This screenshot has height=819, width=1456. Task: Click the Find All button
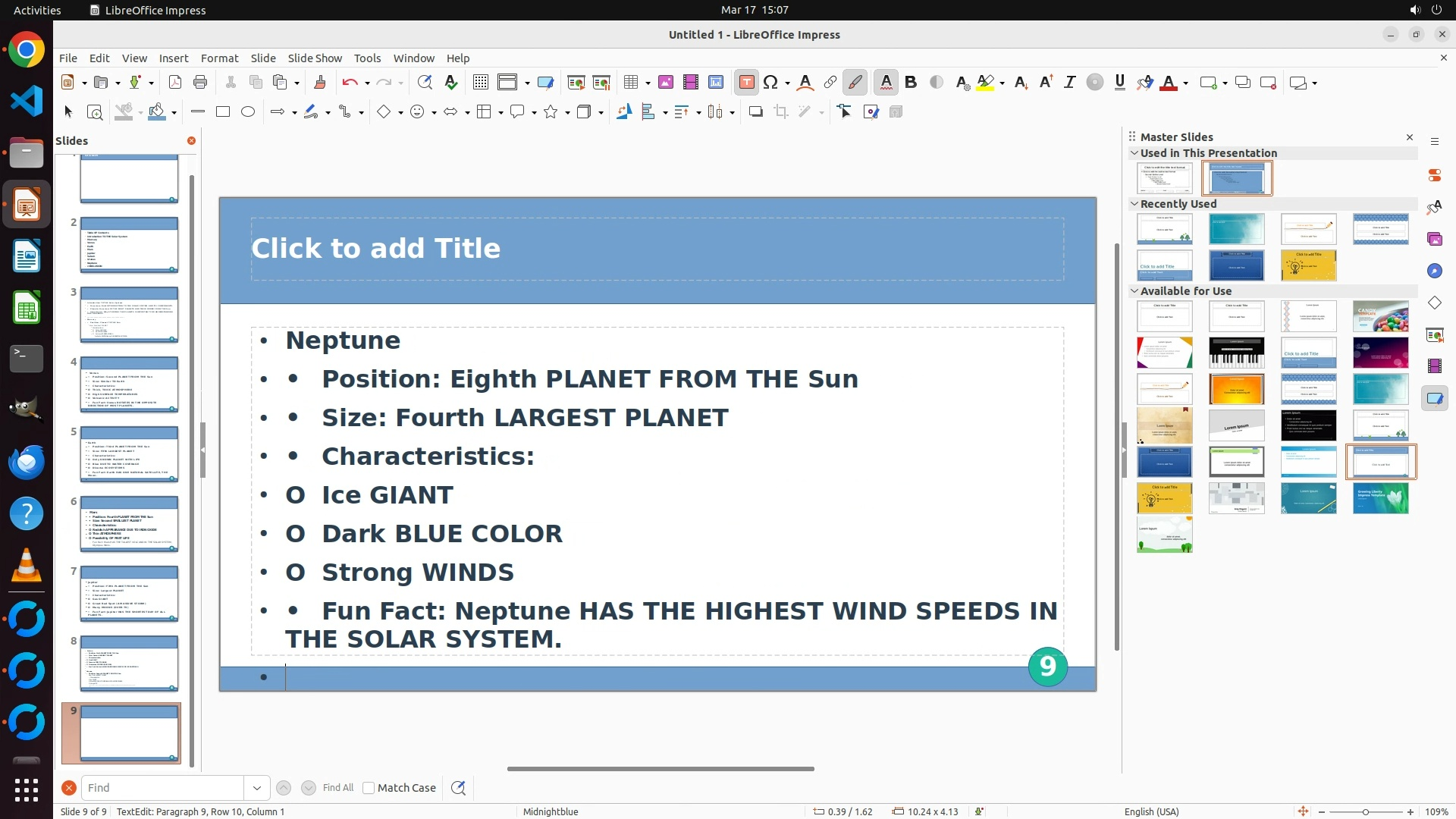[x=337, y=788]
